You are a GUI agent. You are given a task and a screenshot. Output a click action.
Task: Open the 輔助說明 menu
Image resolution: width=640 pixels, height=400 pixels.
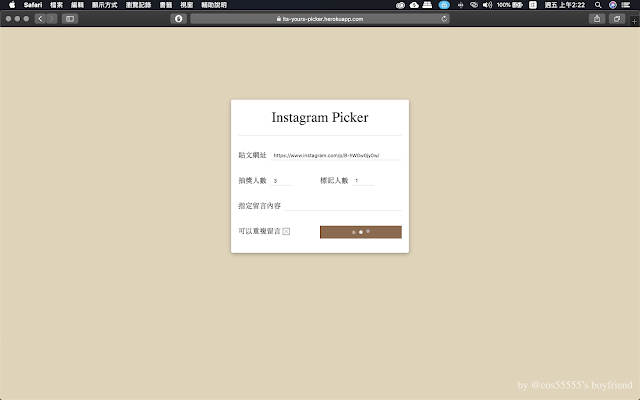(214, 5)
